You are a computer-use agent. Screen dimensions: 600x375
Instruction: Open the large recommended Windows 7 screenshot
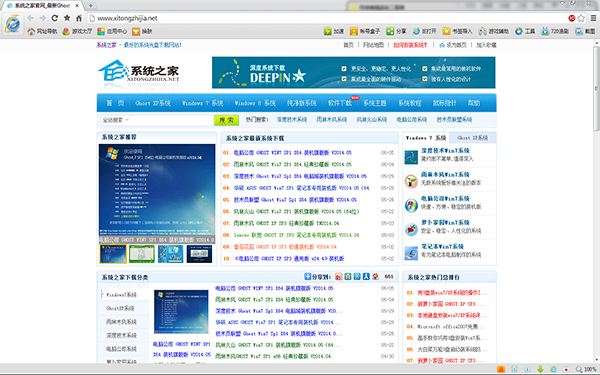[157, 194]
